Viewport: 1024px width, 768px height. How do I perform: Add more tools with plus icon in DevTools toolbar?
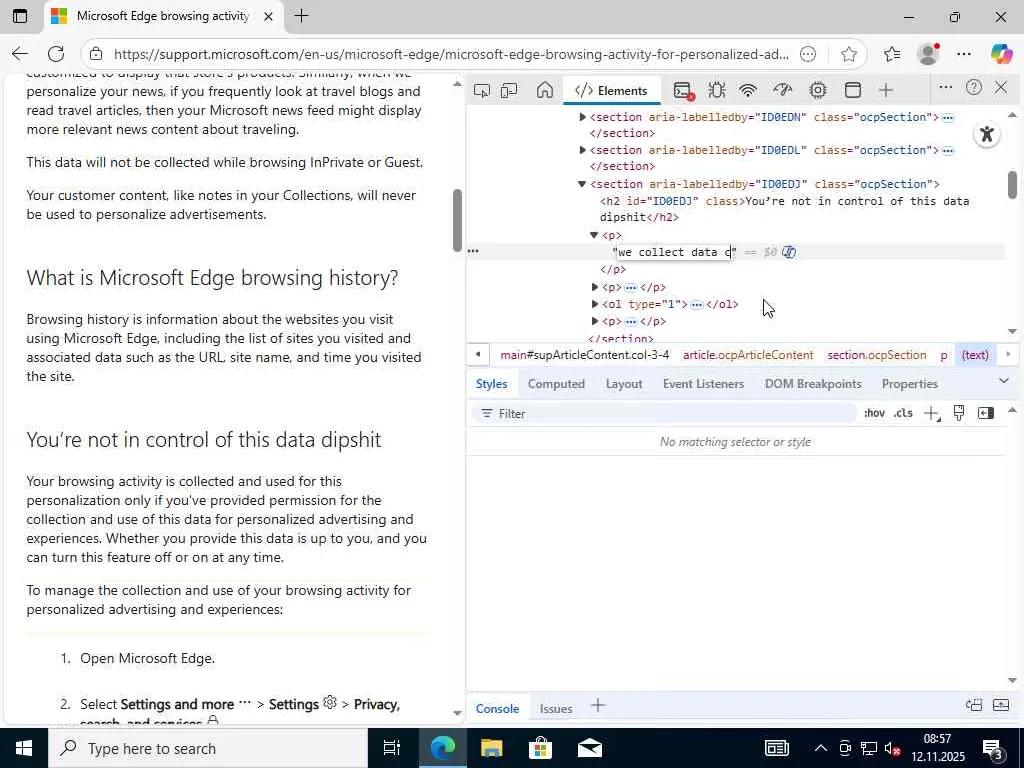[x=886, y=90]
